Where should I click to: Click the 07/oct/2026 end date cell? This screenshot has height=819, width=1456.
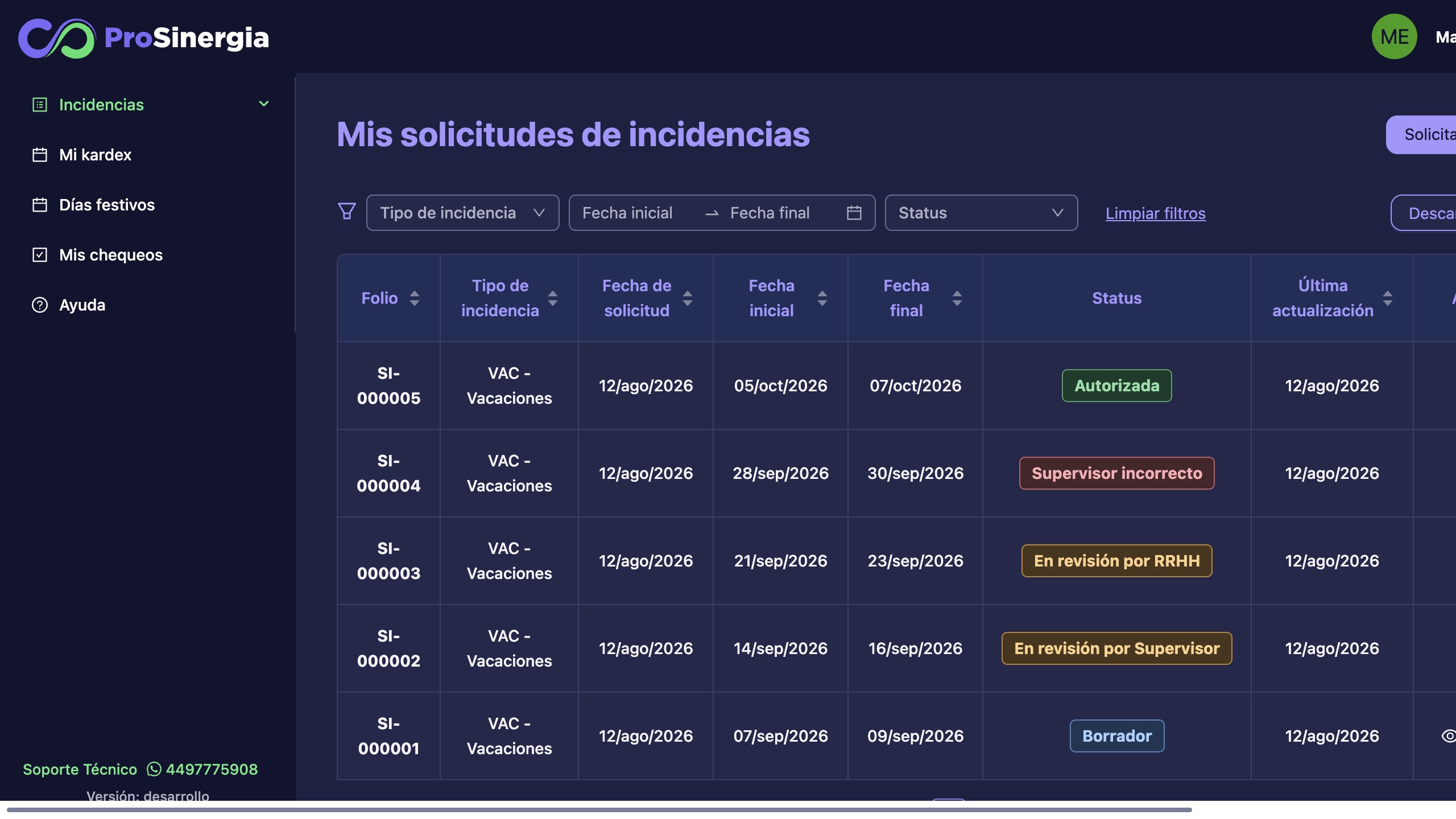[x=916, y=386]
